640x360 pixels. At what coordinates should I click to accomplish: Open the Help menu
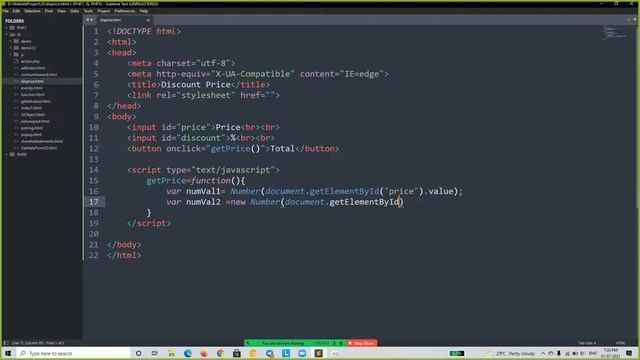click(x=144, y=11)
